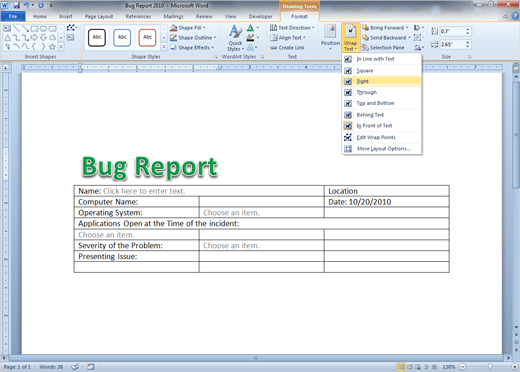The width and height of the screenshot is (520, 372).
Task: Select the star shape
Action: [x=52, y=47]
